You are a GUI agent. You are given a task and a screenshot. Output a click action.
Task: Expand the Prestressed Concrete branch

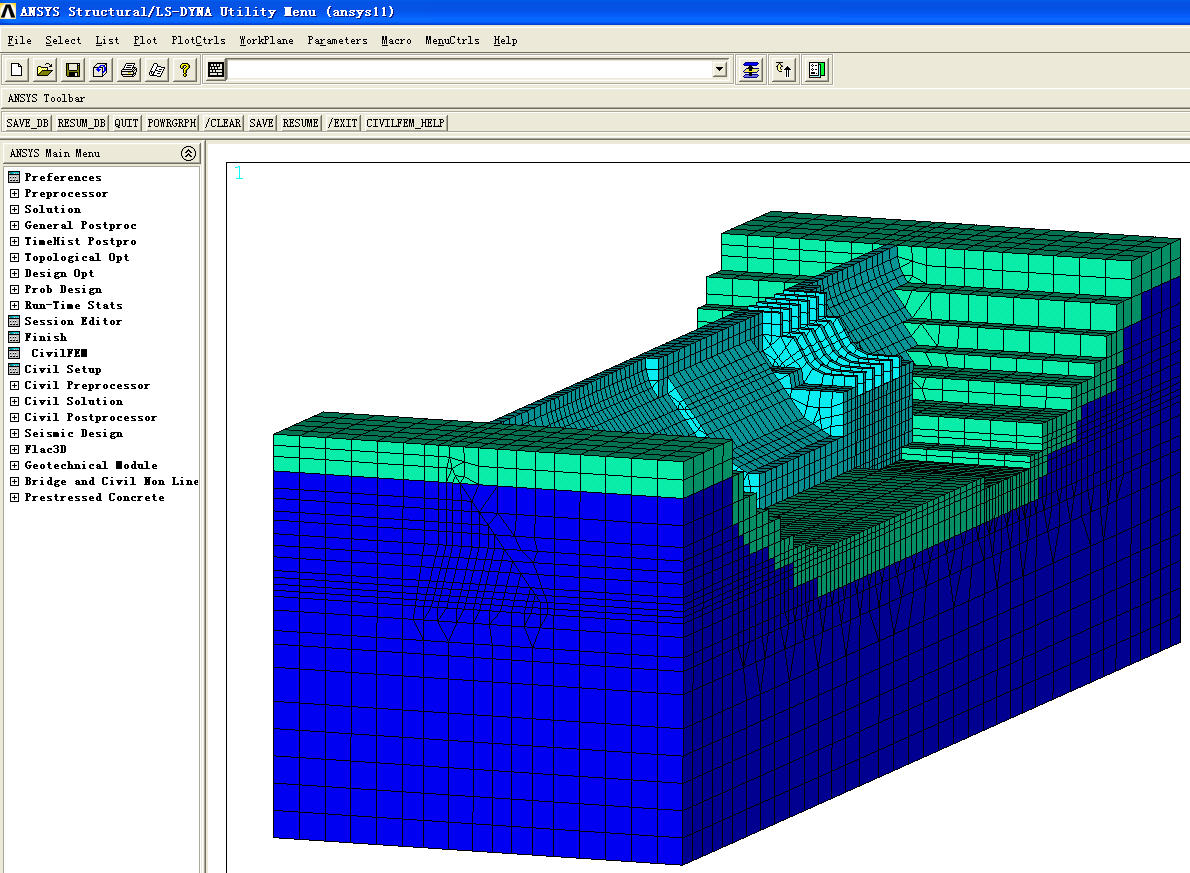pos(14,497)
